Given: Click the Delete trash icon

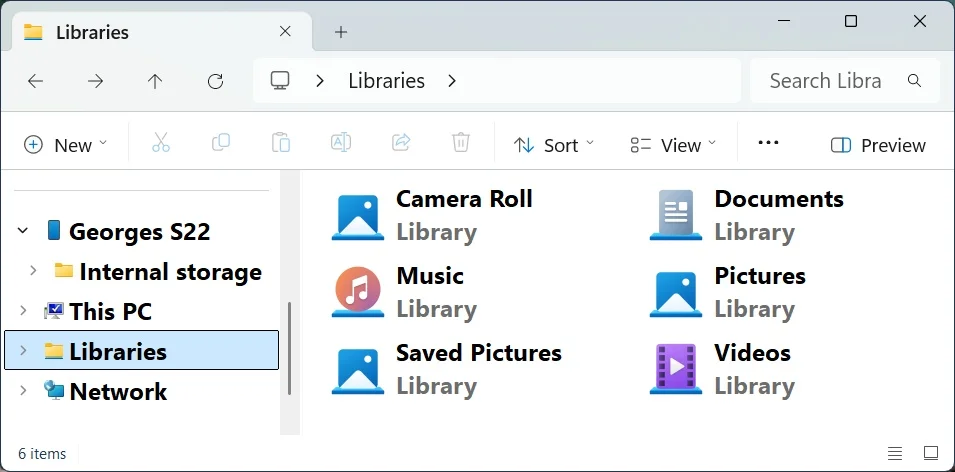Looking at the screenshot, I should [x=460, y=144].
